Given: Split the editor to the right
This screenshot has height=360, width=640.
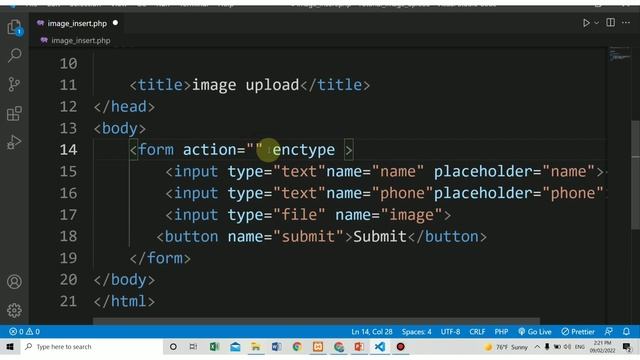Looking at the screenshot, I should click(611, 22).
